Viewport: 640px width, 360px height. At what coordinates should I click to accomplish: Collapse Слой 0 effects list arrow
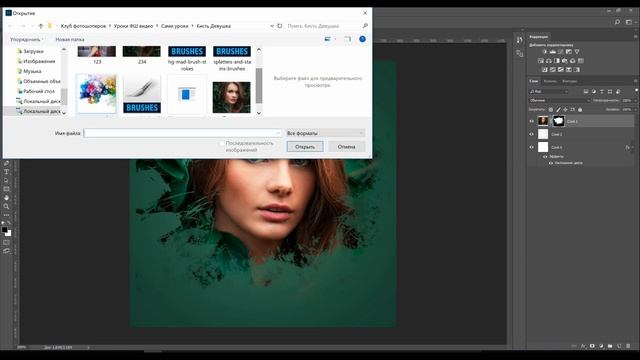[x=633, y=147]
